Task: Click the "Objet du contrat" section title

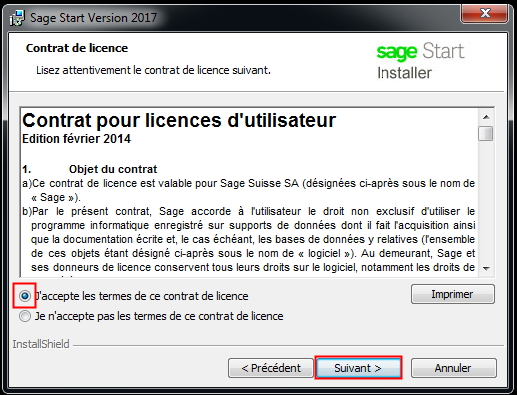Action: tap(113, 169)
